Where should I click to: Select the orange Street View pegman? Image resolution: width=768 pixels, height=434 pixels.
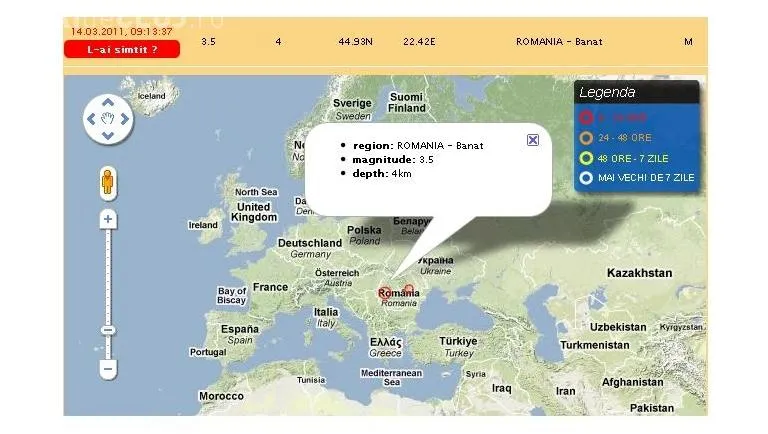[x=108, y=182]
